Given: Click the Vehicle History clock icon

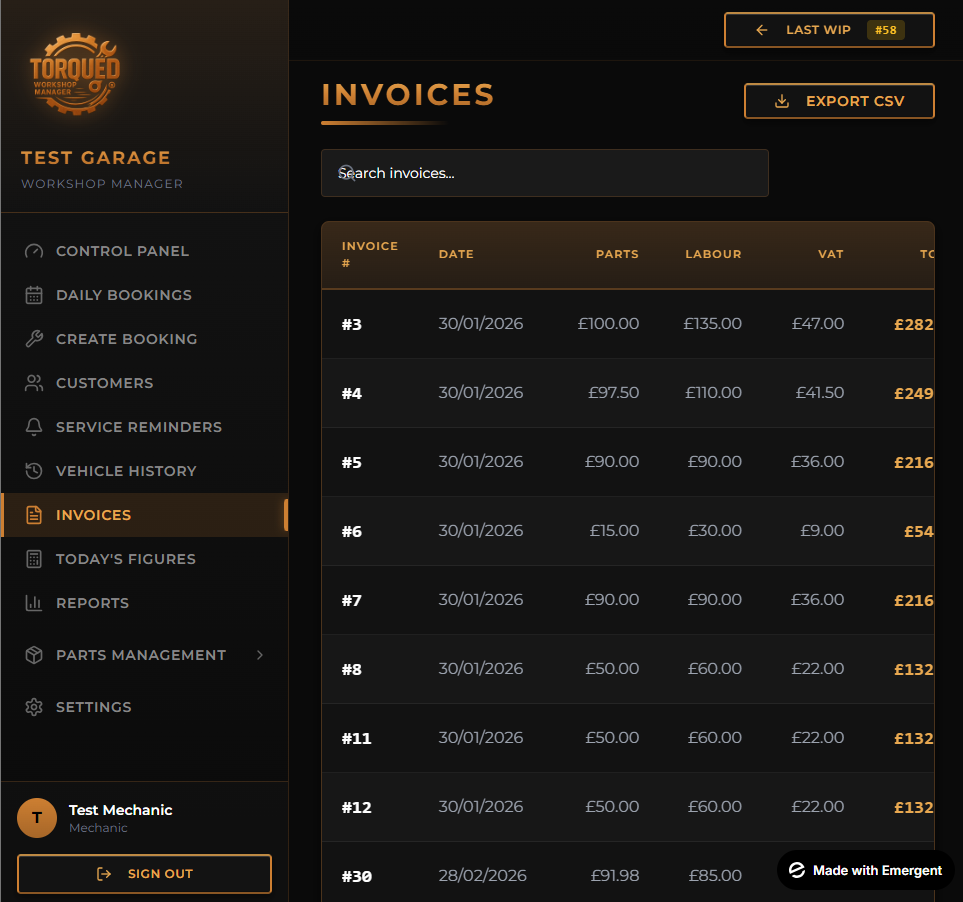Looking at the screenshot, I should tap(34, 471).
